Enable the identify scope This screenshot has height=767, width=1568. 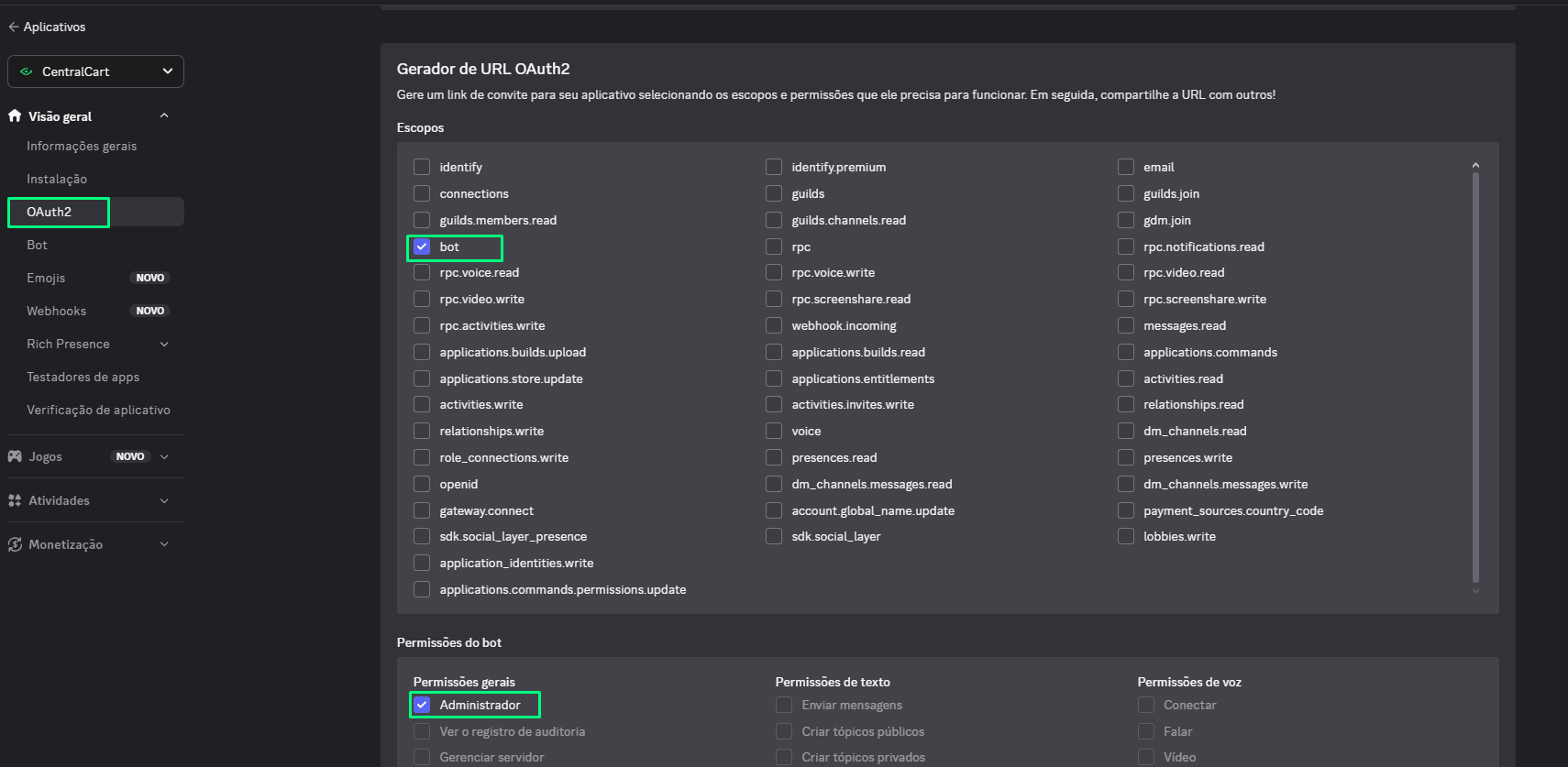422,167
